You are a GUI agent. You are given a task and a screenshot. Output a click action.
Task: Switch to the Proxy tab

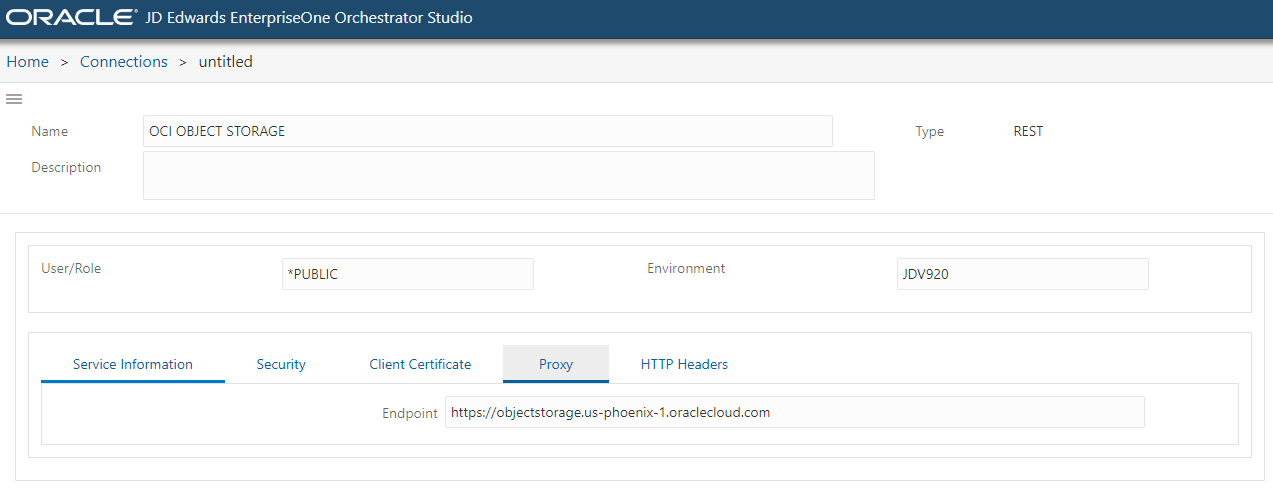(556, 364)
